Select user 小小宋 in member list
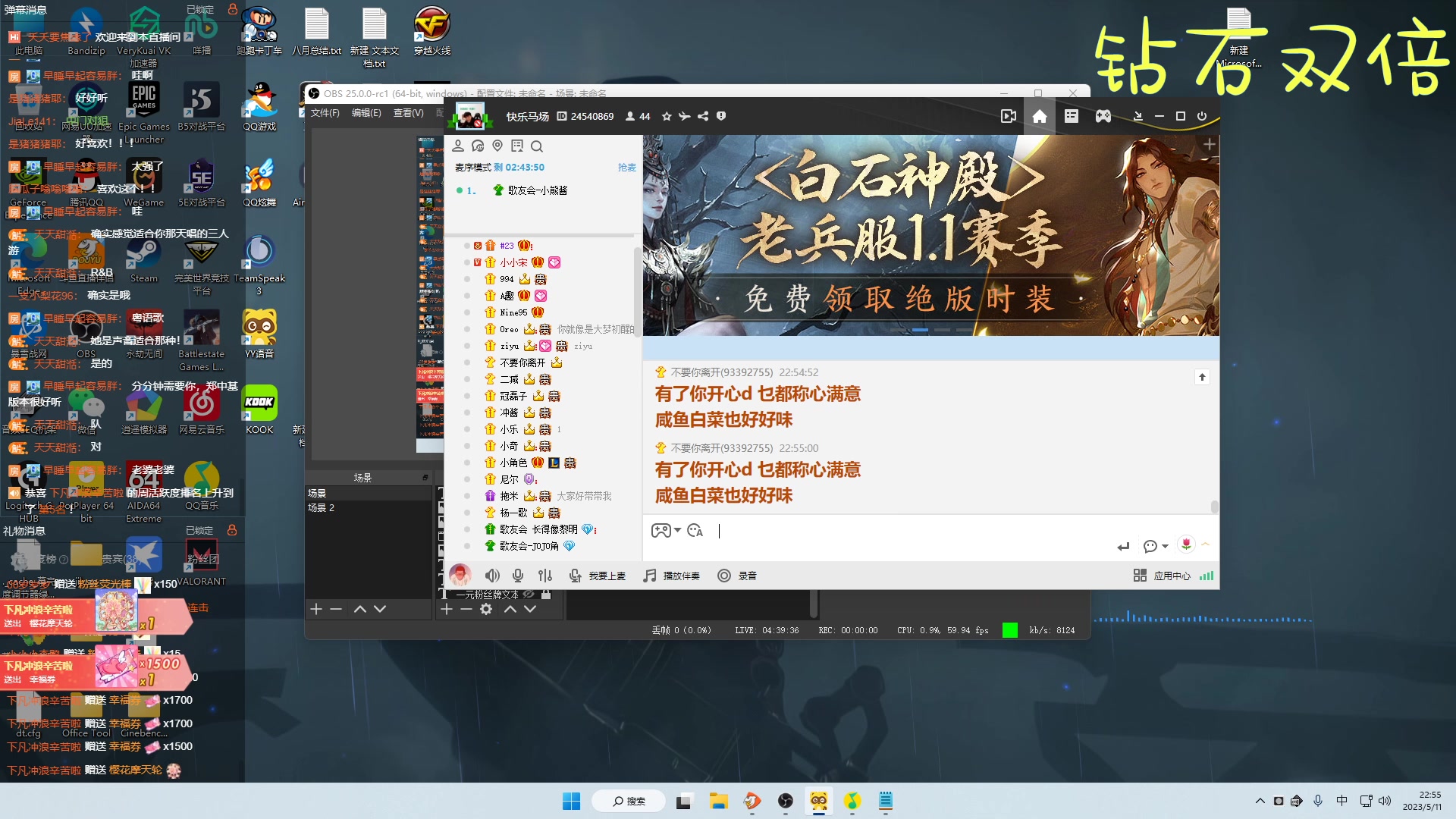Viewport: 1456px width, 819px height. click(513, 262)
